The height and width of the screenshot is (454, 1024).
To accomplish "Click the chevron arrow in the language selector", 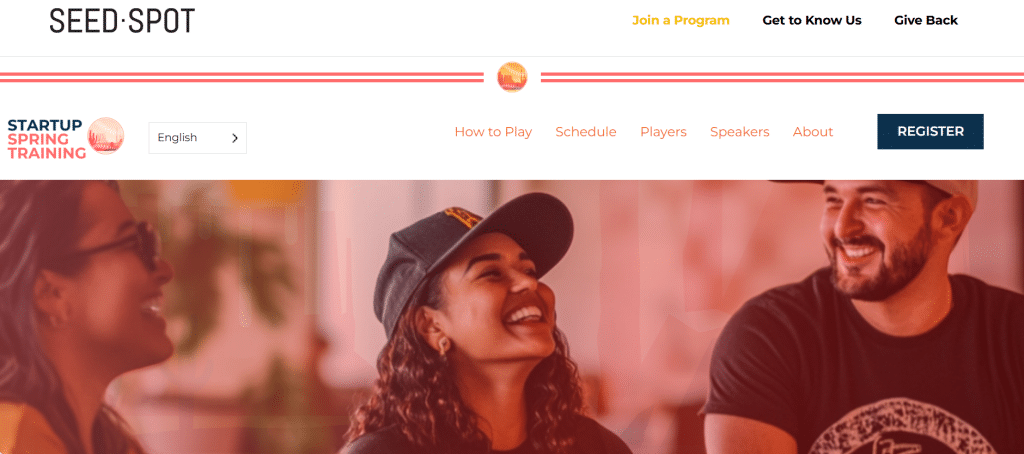I will (235, 138).
